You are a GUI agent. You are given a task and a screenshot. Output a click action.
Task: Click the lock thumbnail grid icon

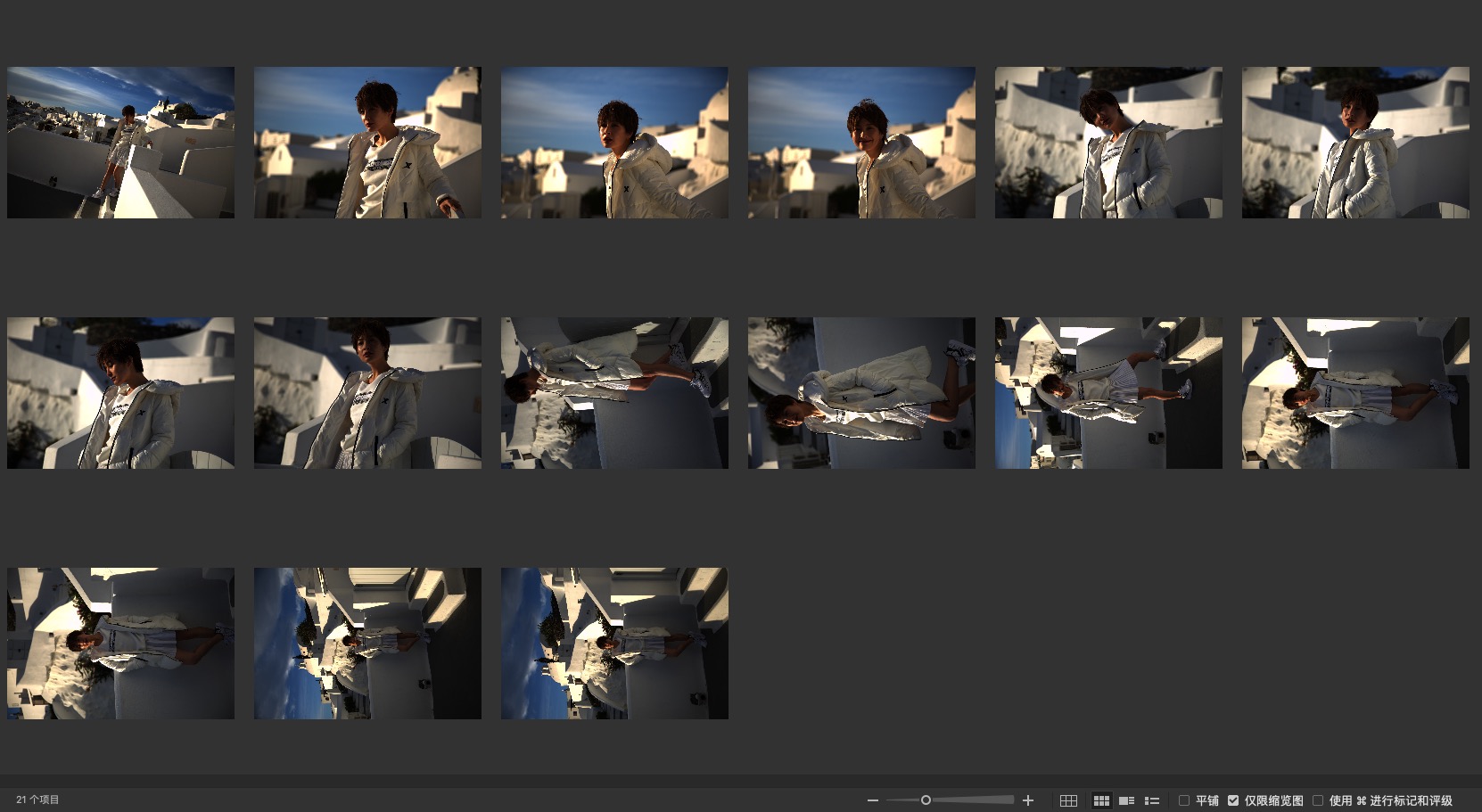coord(1068,800)
